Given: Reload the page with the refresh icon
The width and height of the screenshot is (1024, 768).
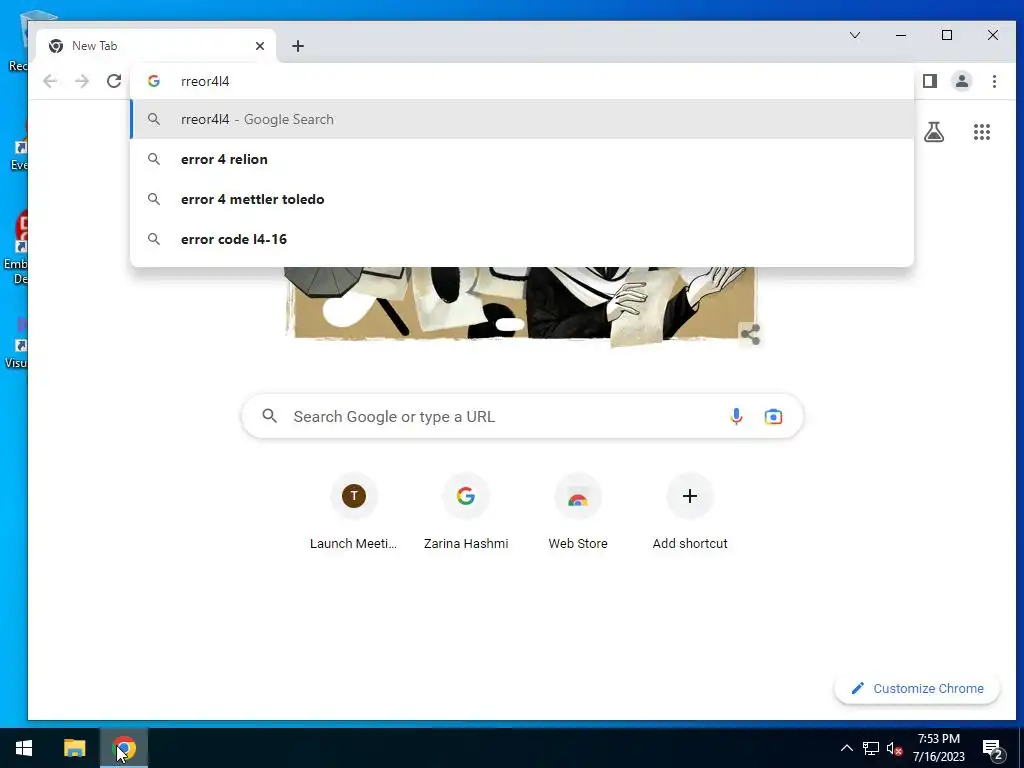Looking at the screenshot, I should pos(114,81).
